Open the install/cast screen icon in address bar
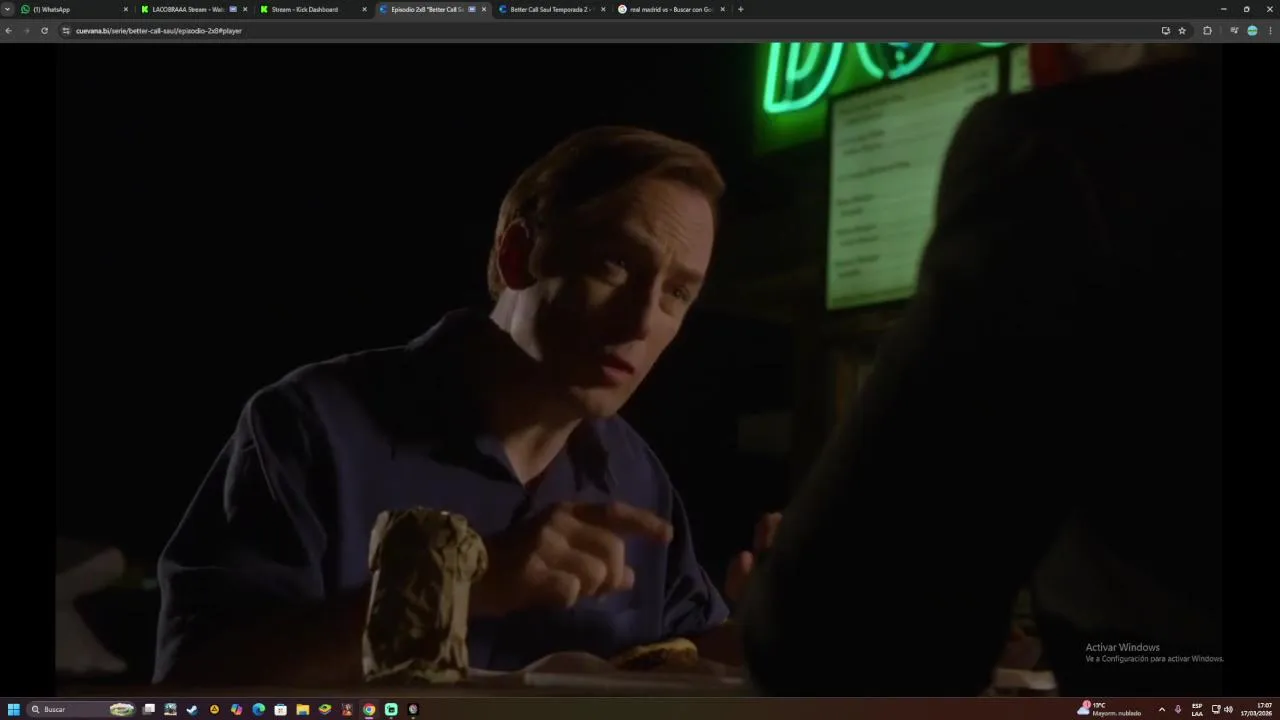This screenshot has width=1280, height=720. (x=1165, y=31)
